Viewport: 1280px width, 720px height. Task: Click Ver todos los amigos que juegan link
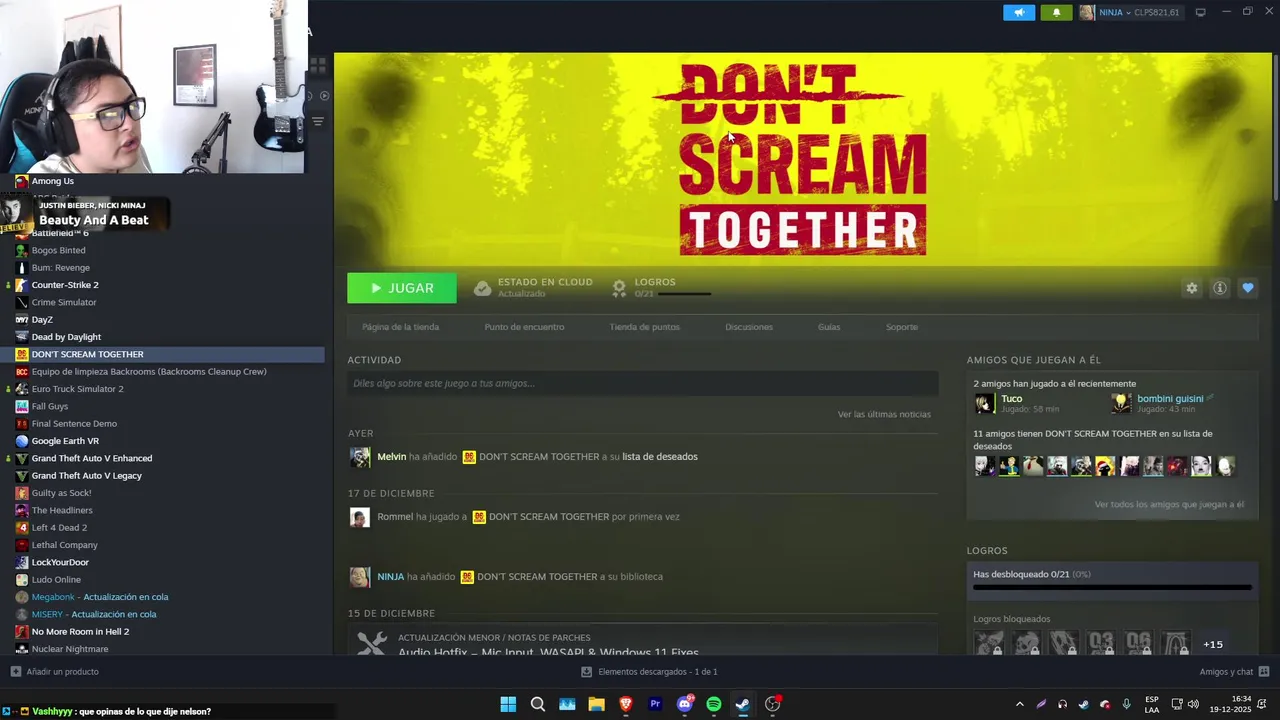1169,505
